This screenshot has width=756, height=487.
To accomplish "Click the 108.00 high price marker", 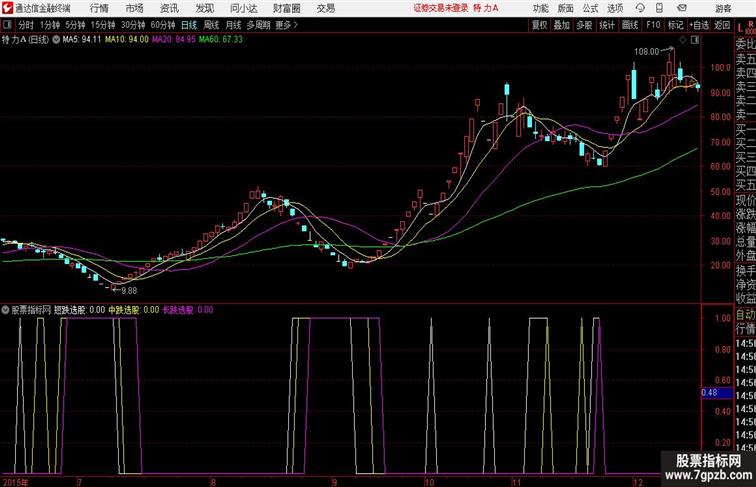I will (646, 52).
